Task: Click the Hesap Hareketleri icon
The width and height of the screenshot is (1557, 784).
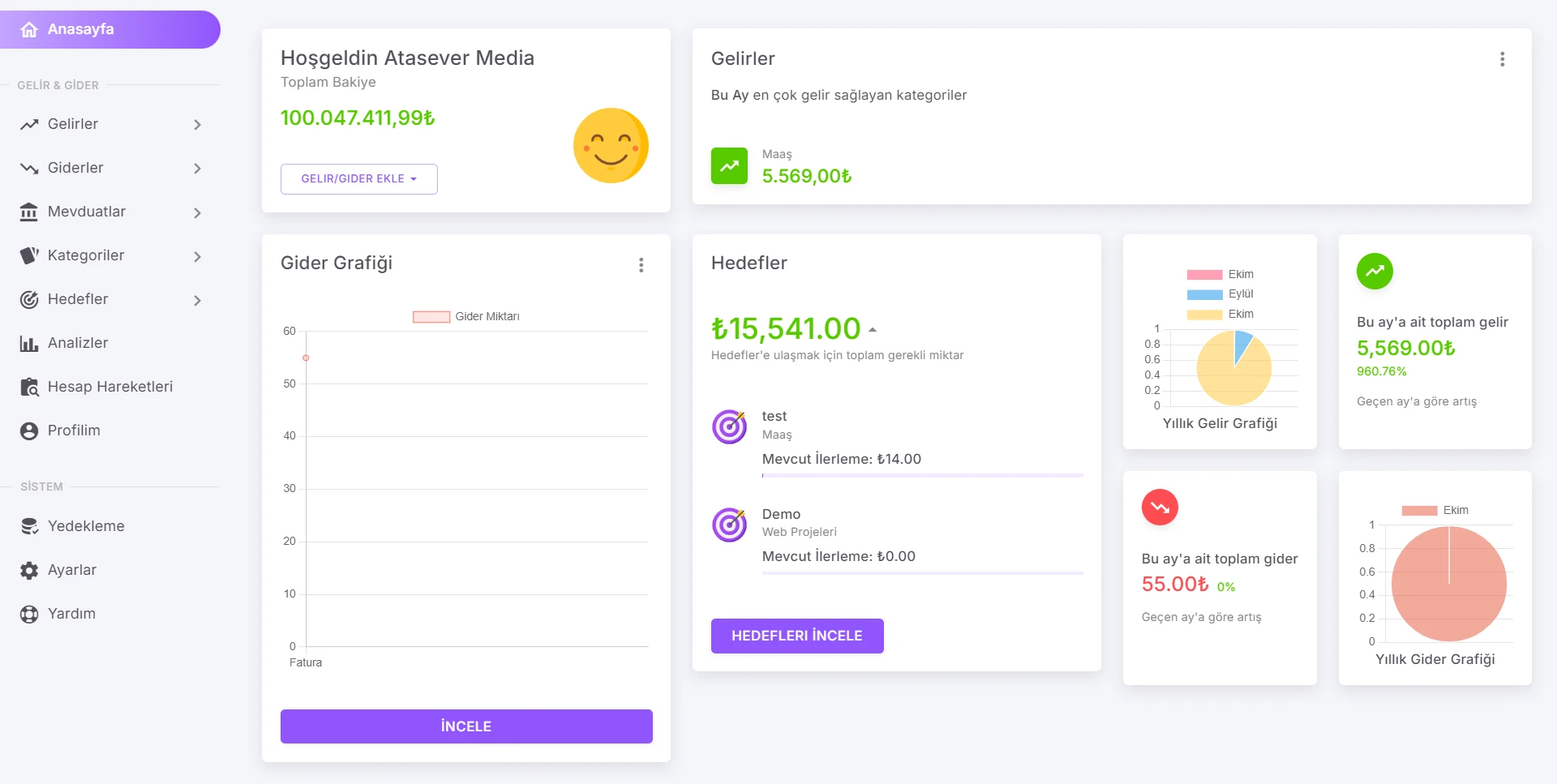Action: click(29, 388)
